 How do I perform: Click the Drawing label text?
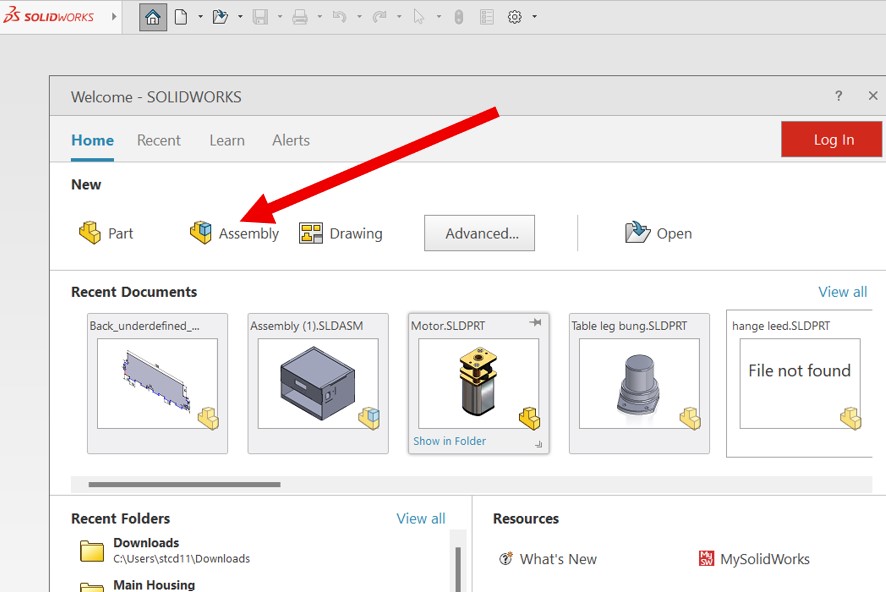coord(356,233)
